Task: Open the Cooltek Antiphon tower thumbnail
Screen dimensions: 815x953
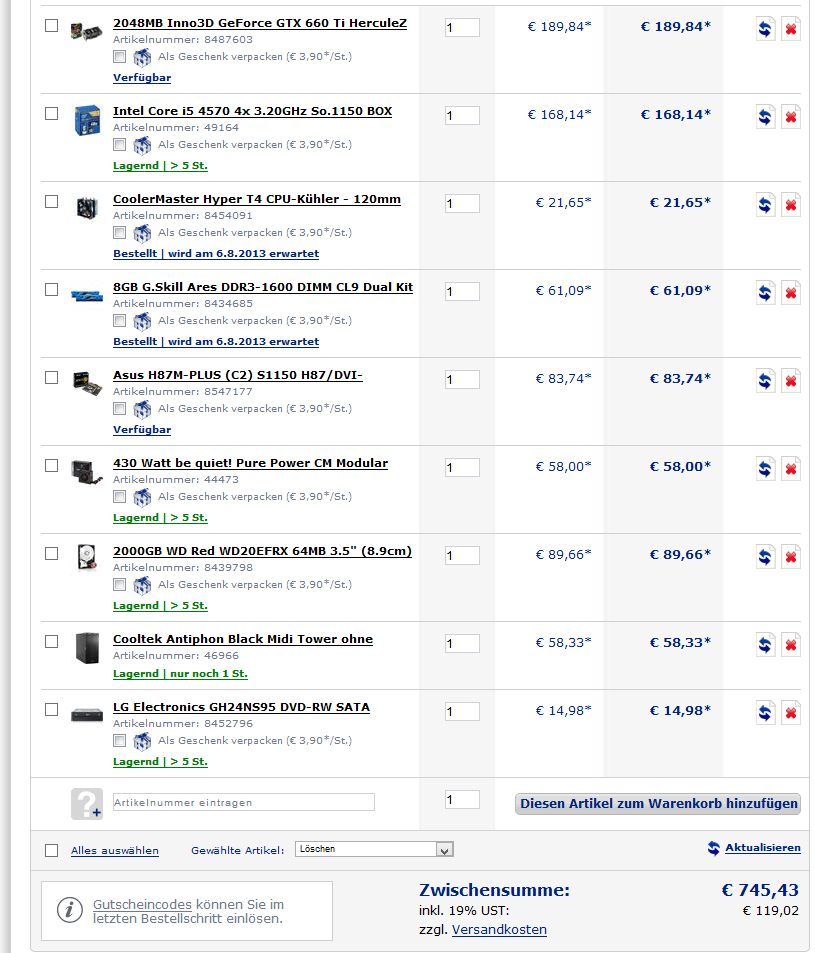Action: [87, 648]
